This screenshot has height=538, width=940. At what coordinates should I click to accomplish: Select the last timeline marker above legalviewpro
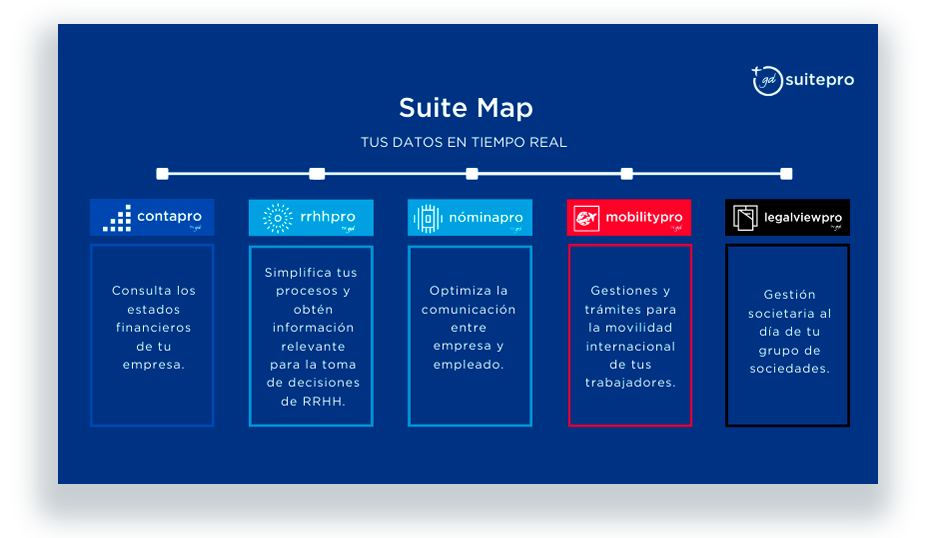[787, 174]
